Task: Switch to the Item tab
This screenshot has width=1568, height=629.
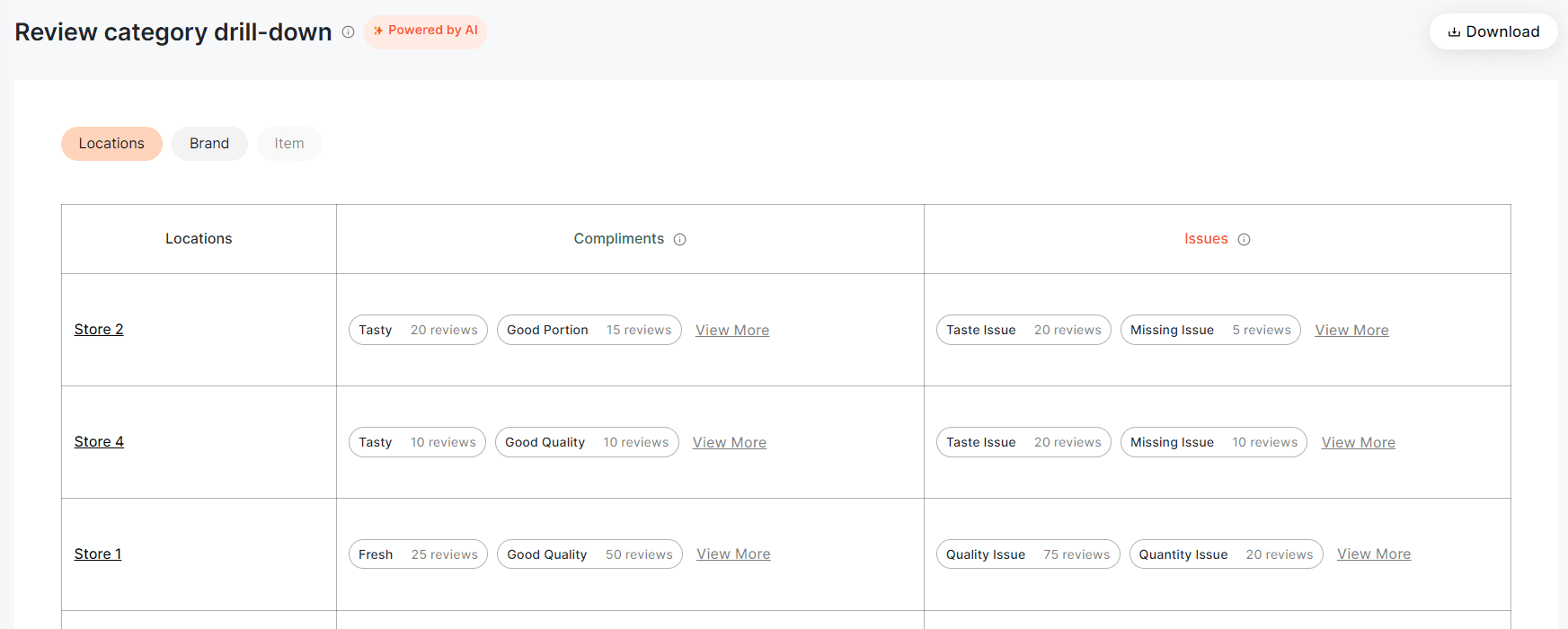Action: pyautogui.click(x=289, y=144)
